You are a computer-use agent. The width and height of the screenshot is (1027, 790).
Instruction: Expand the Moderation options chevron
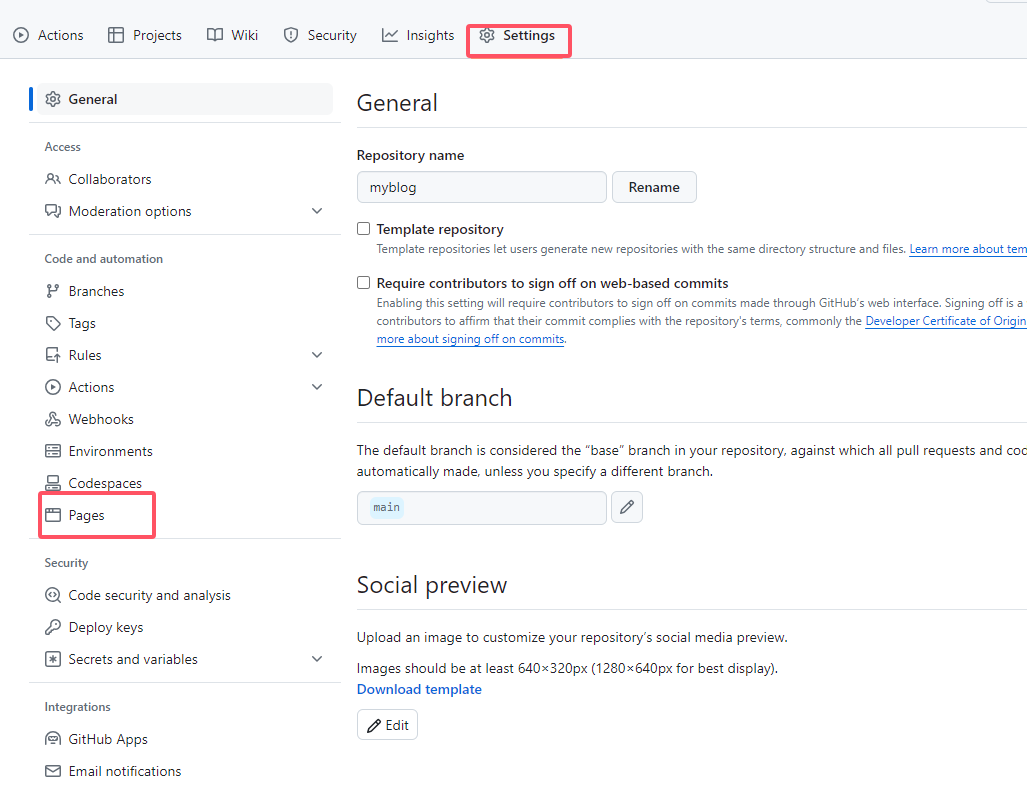pos(317,211)
